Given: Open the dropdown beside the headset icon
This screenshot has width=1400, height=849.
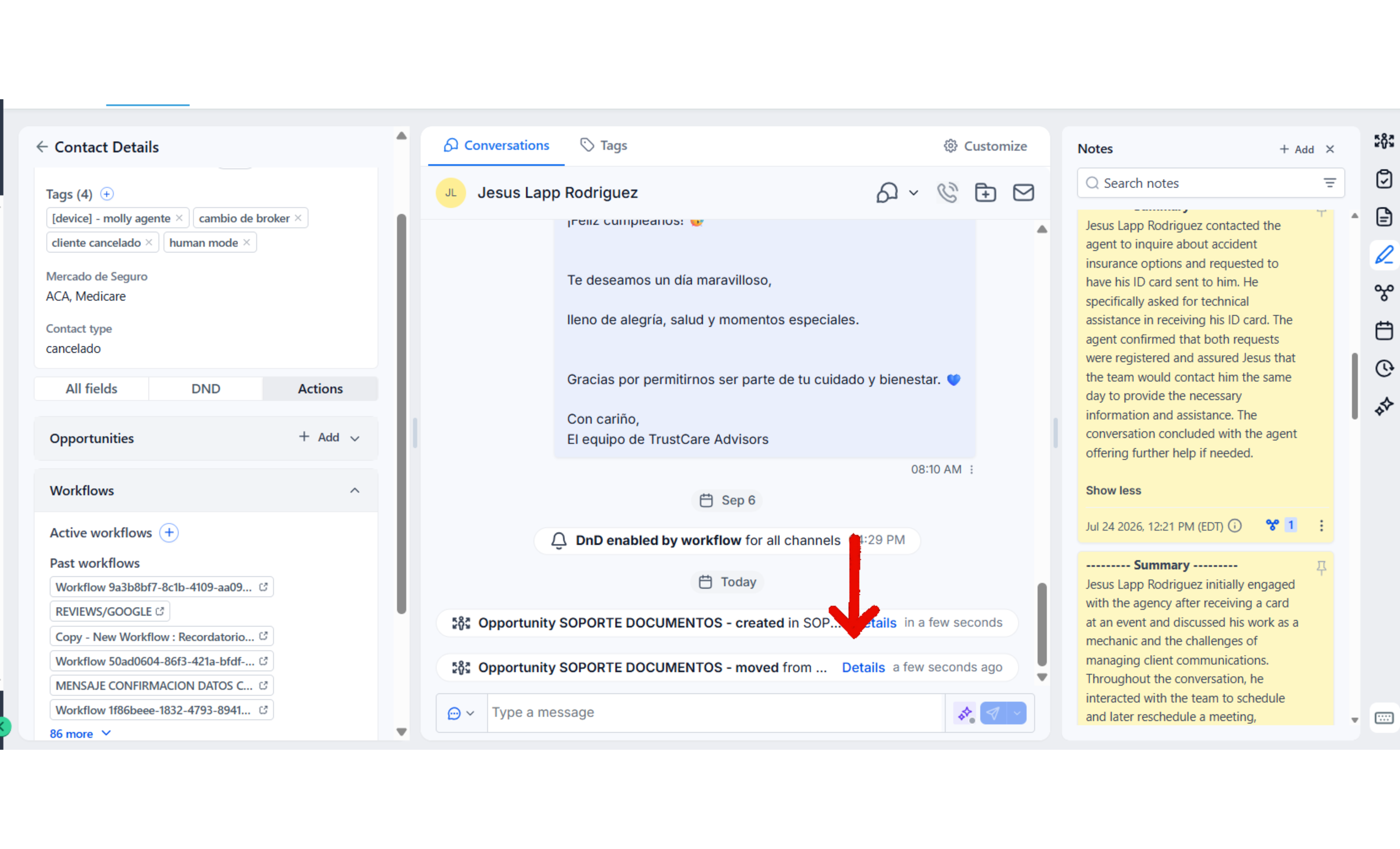Looking at the screenshot, I should pos(914,193).
